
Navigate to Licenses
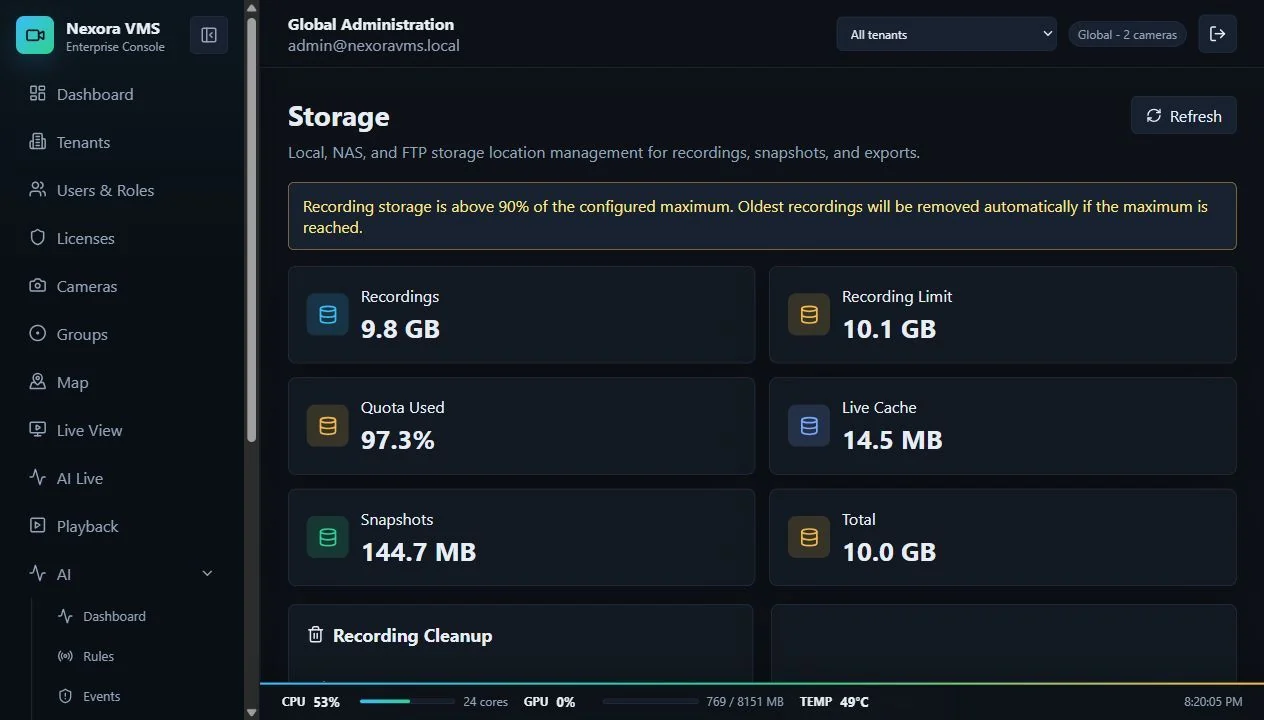(122, 238)
